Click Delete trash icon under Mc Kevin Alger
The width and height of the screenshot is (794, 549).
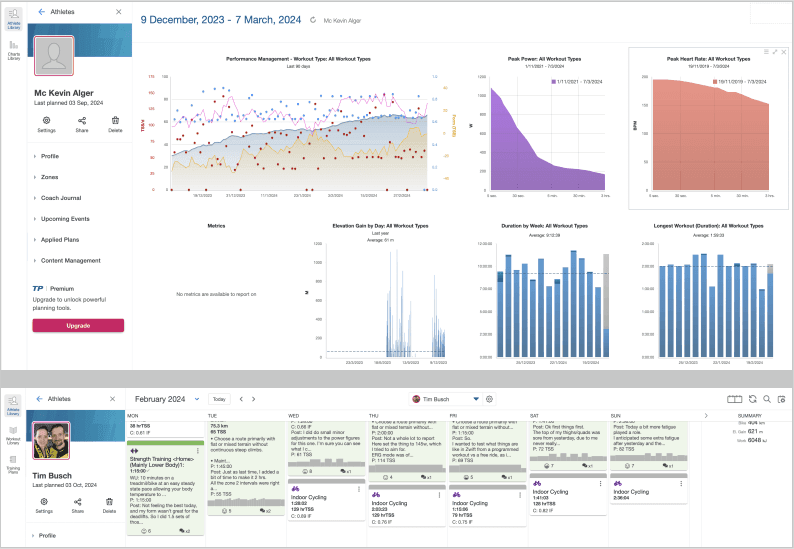pos(115,121)
